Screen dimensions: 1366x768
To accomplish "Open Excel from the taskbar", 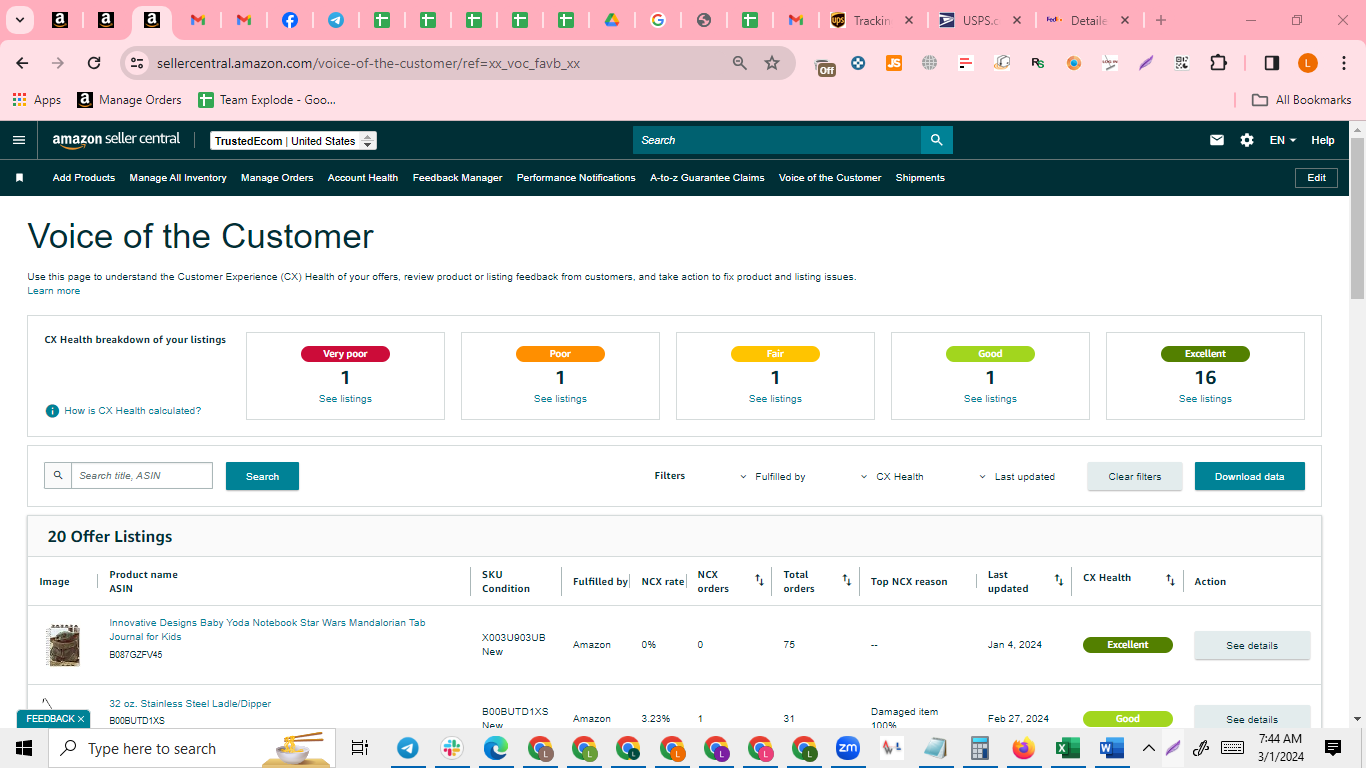I will 1068,748.
